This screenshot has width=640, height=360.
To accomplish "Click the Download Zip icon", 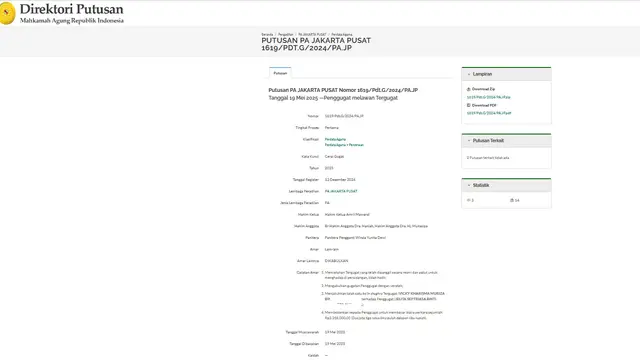I will 469,89.
